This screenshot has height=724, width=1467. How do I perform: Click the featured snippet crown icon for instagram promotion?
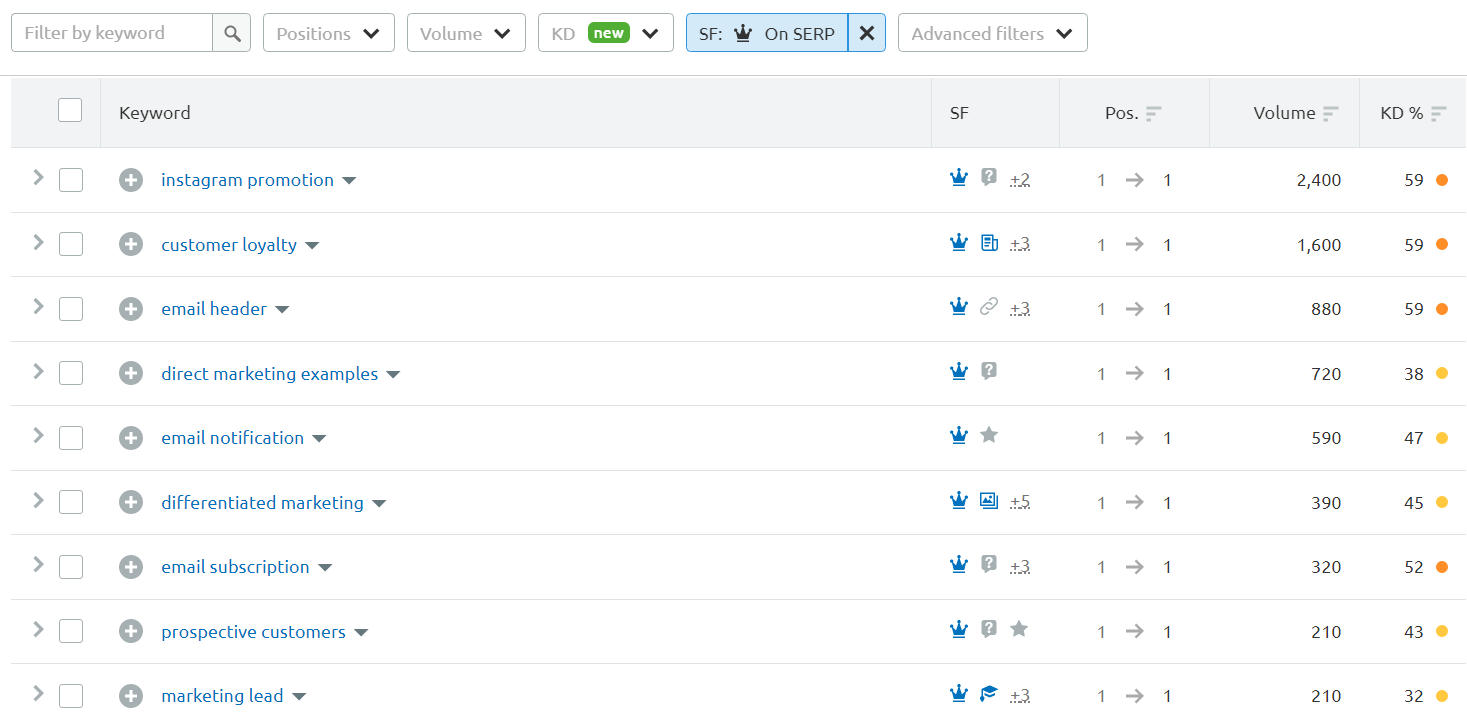959,178
